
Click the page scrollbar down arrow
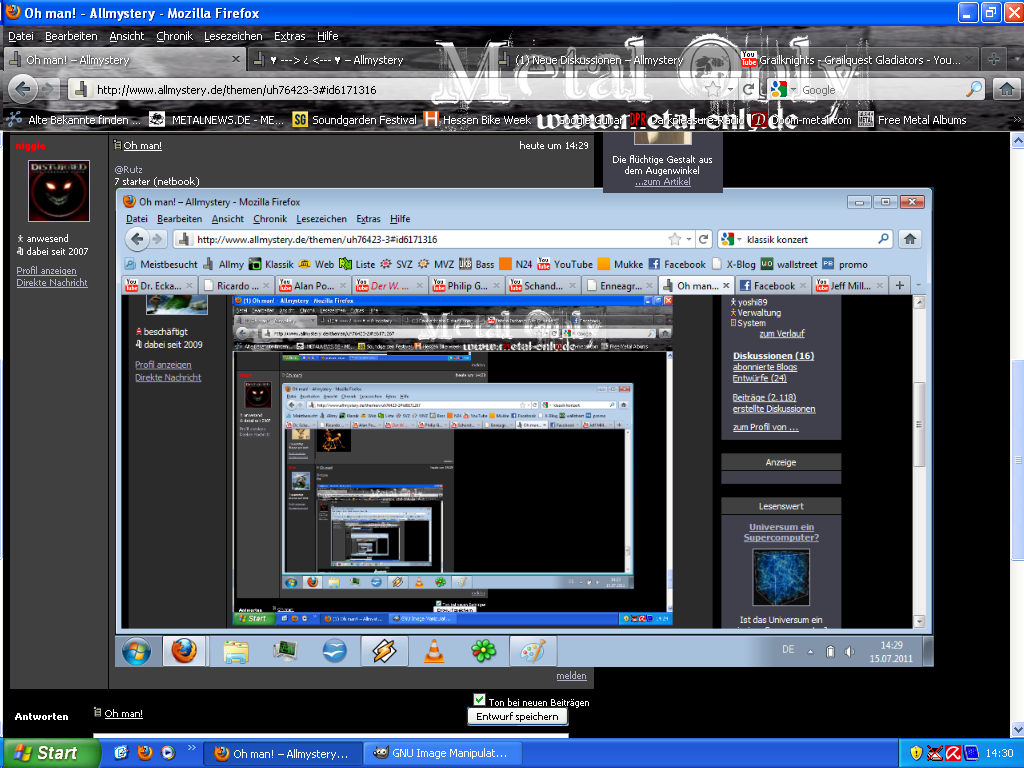pyautogui.click(x=1017, y=729)
